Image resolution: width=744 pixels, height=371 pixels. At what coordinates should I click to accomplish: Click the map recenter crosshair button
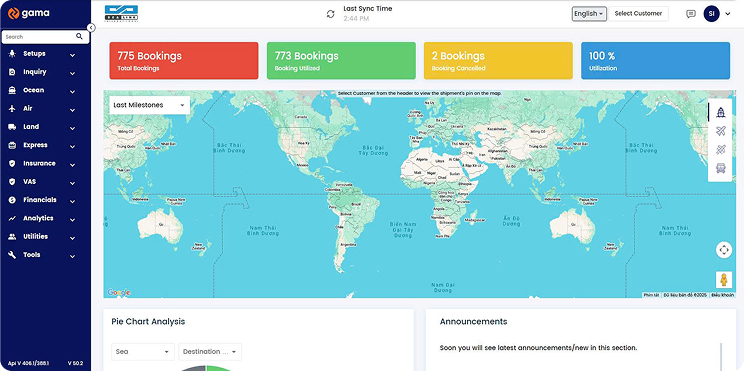point(724,250)
